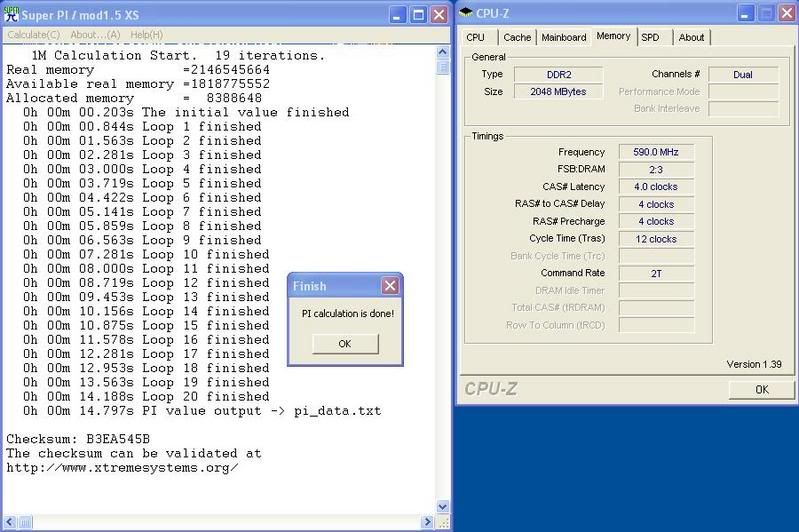Click the OK button in CPU-Z
The image size is (799, 532).
point(761,390)
